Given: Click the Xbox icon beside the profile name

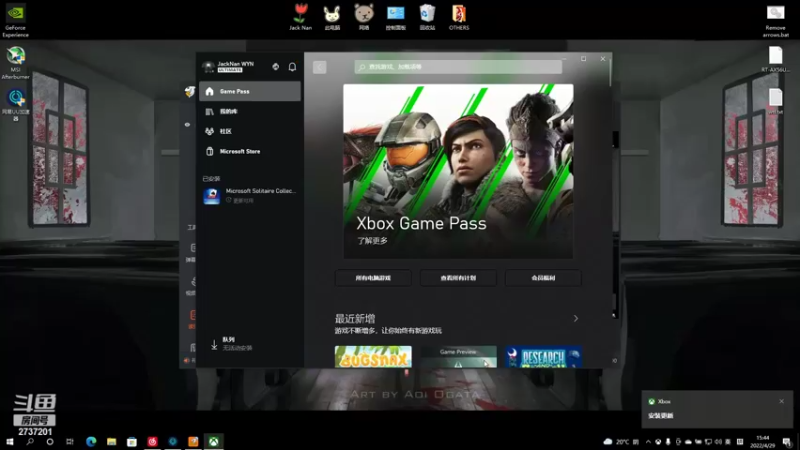Looking at the screenshot, I should coord(276,67).
